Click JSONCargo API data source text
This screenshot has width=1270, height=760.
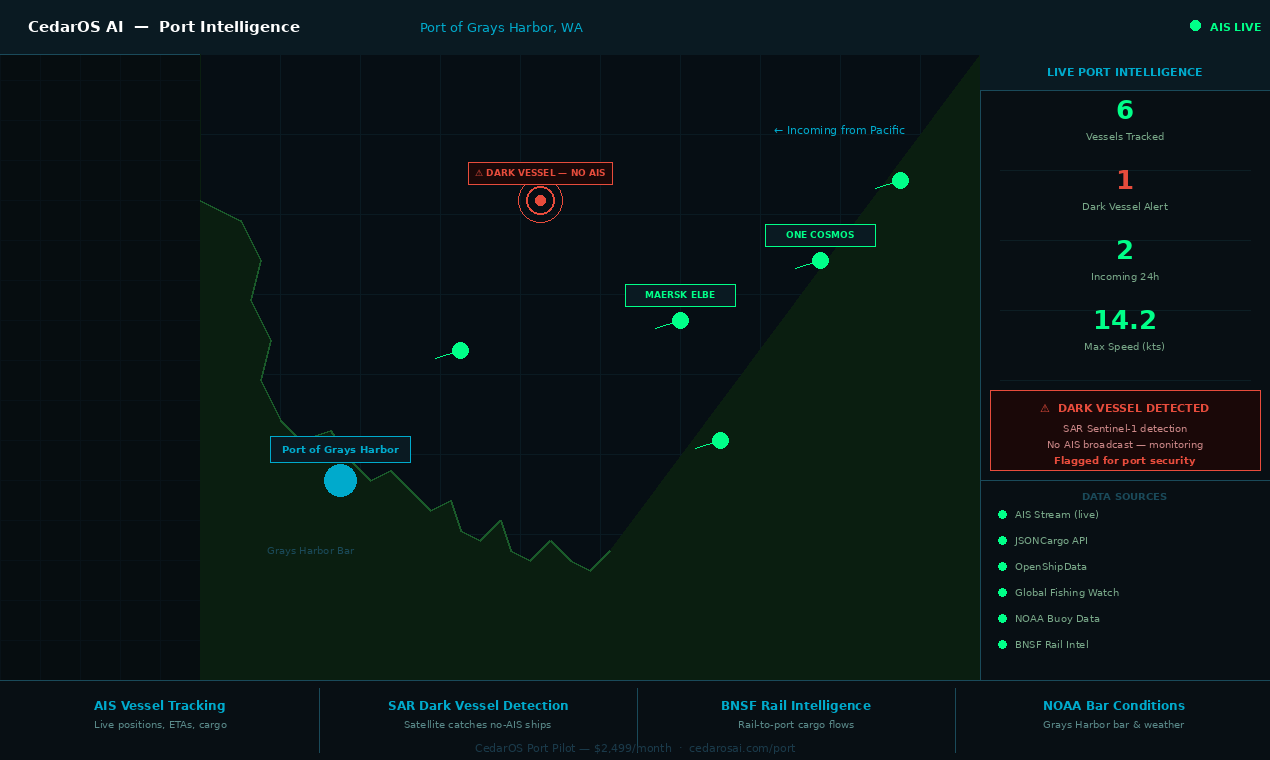tap(1051, 541)
